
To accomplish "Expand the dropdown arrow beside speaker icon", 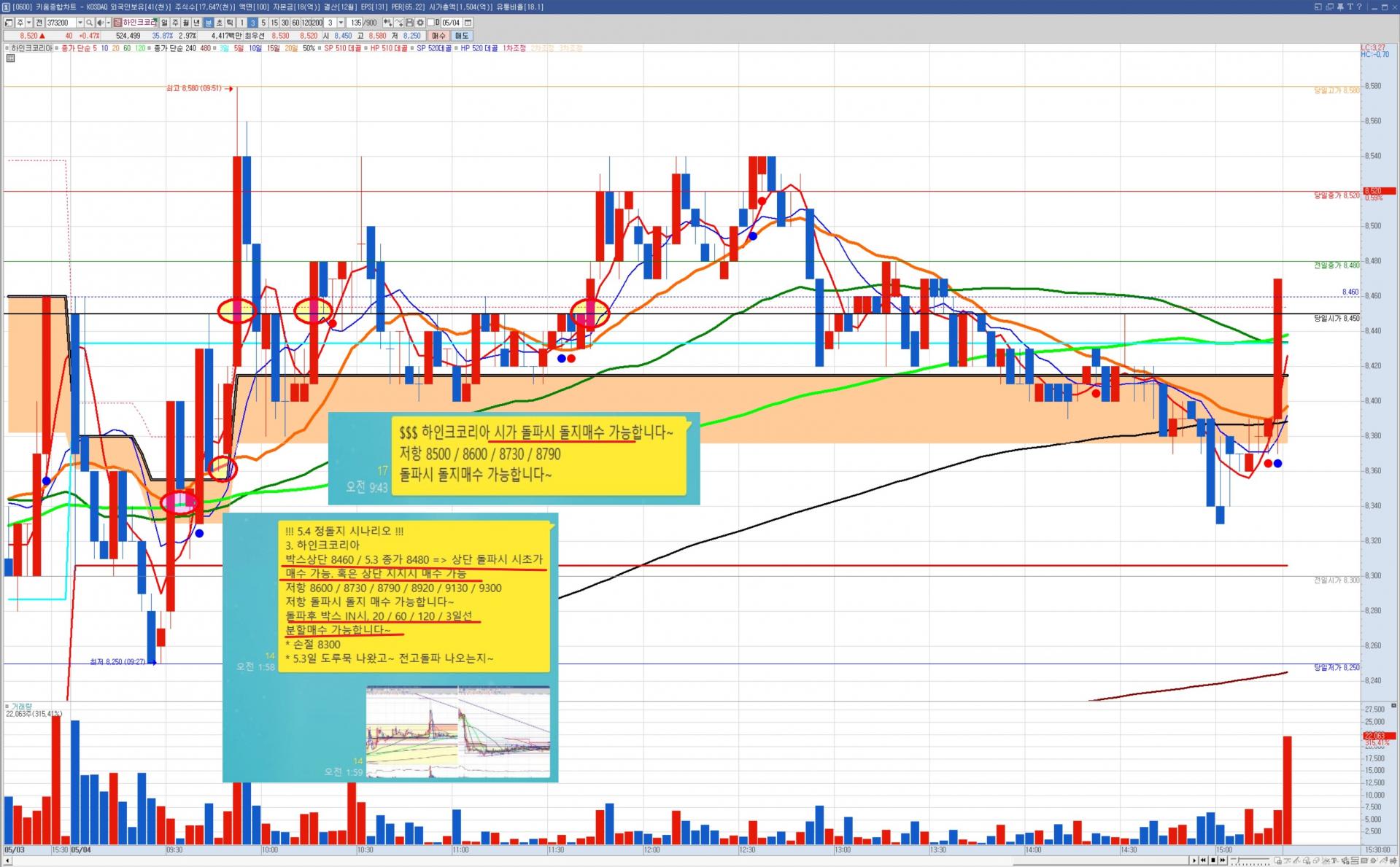I will point(108,23).
